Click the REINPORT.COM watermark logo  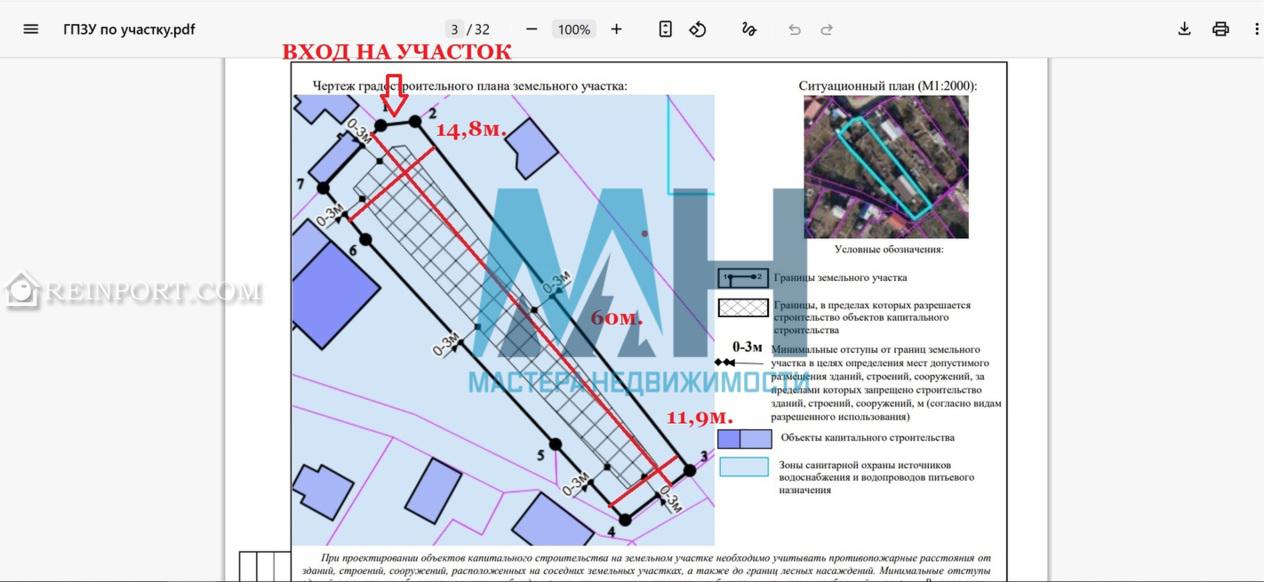pyautogui.click(x=134, y=291)
